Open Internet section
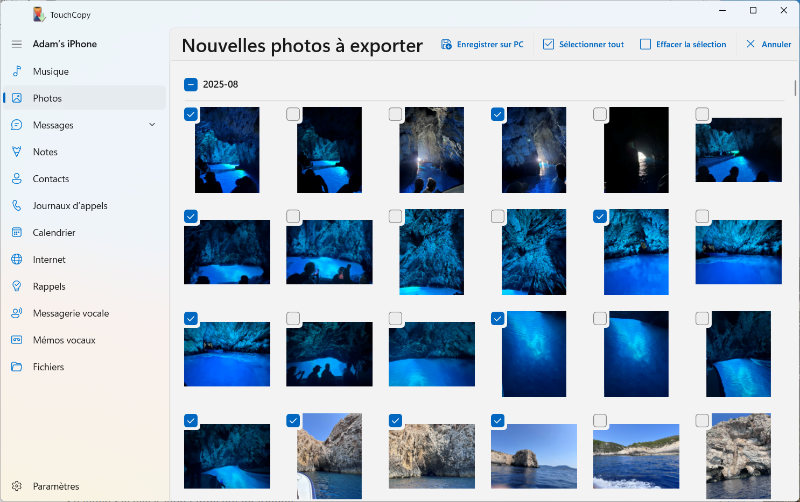Screen dimensions: 800x502 click(x=84, y=259)
